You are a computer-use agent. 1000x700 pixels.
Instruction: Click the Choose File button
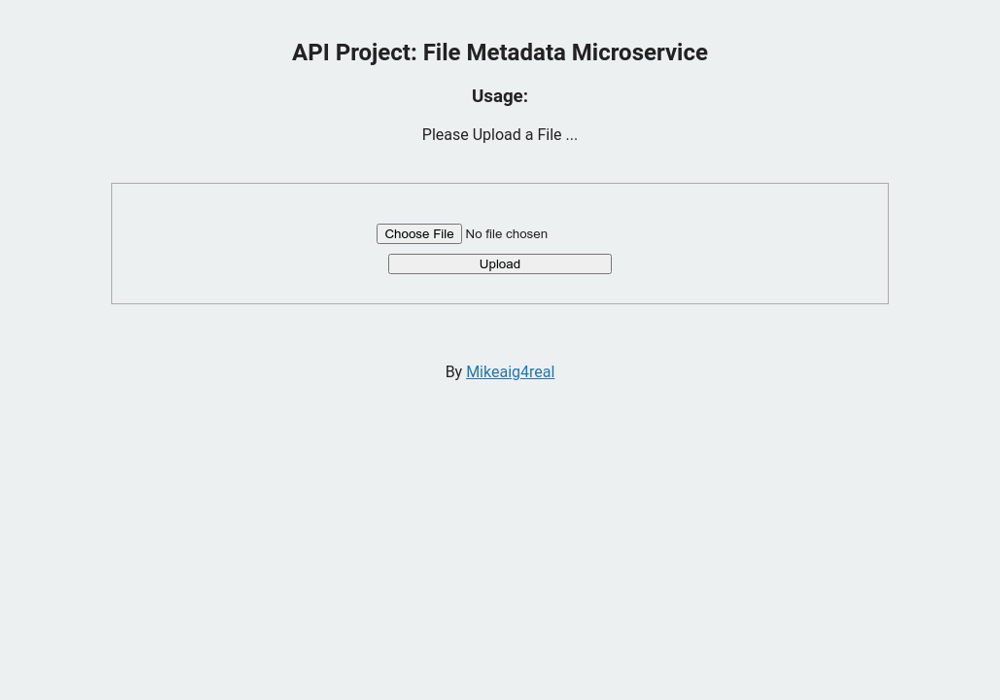click(419, 234)
